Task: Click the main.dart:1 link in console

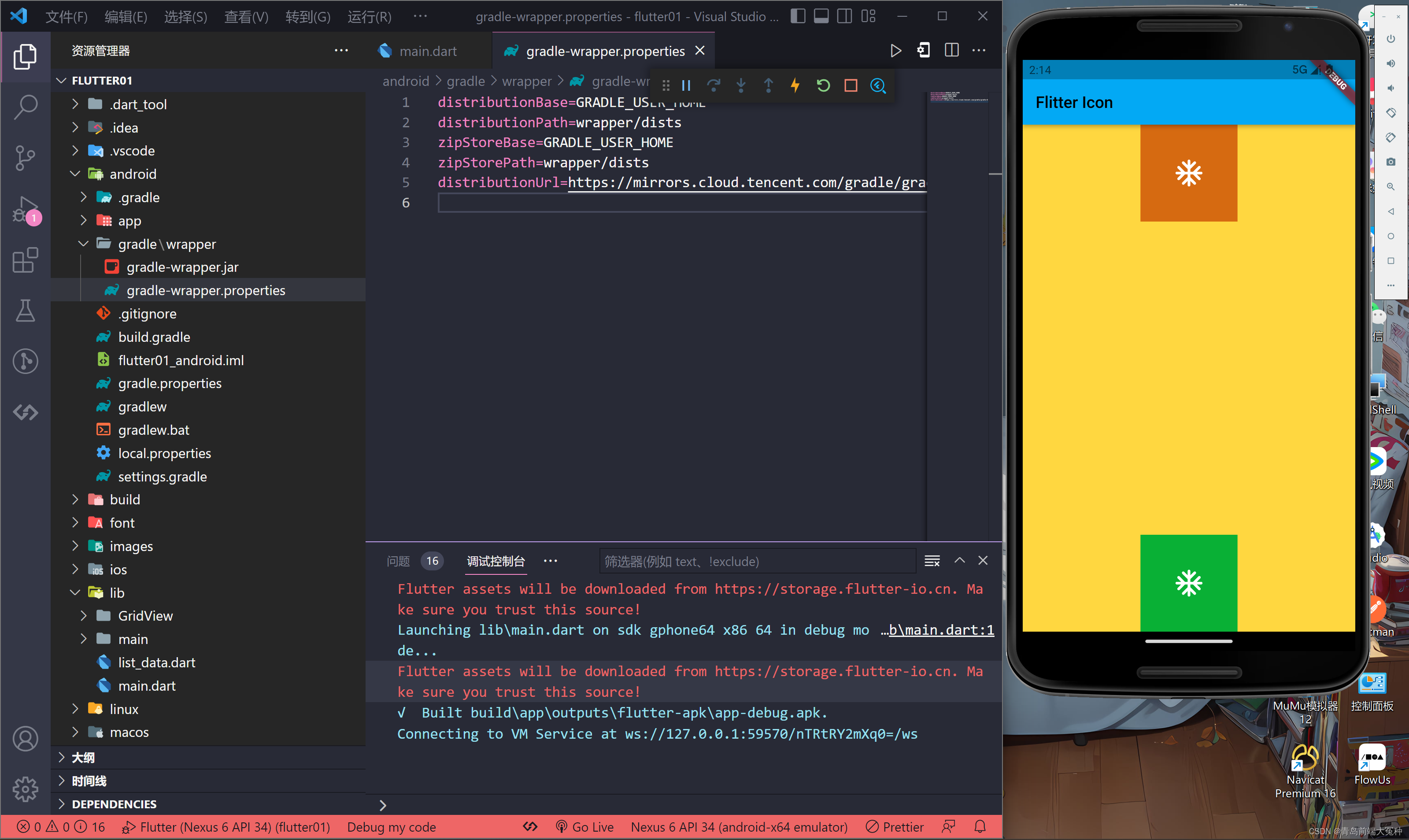Action: [941, 630]
